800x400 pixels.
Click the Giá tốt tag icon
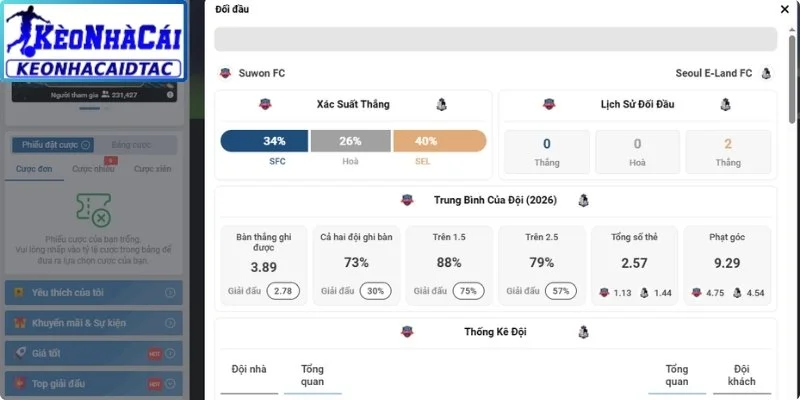[x=19, y=353]
